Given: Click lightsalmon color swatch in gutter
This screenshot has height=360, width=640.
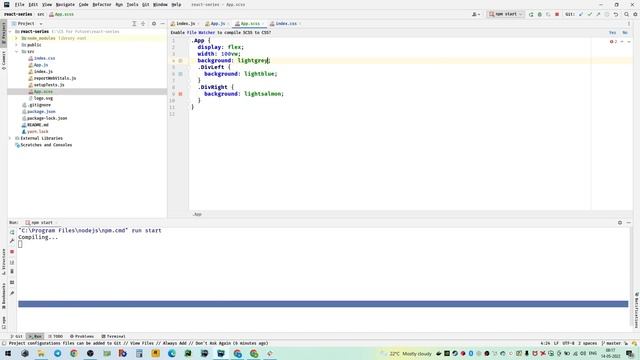Looking at the screenshot, I should pyautogui.click(x=180, y=94).
